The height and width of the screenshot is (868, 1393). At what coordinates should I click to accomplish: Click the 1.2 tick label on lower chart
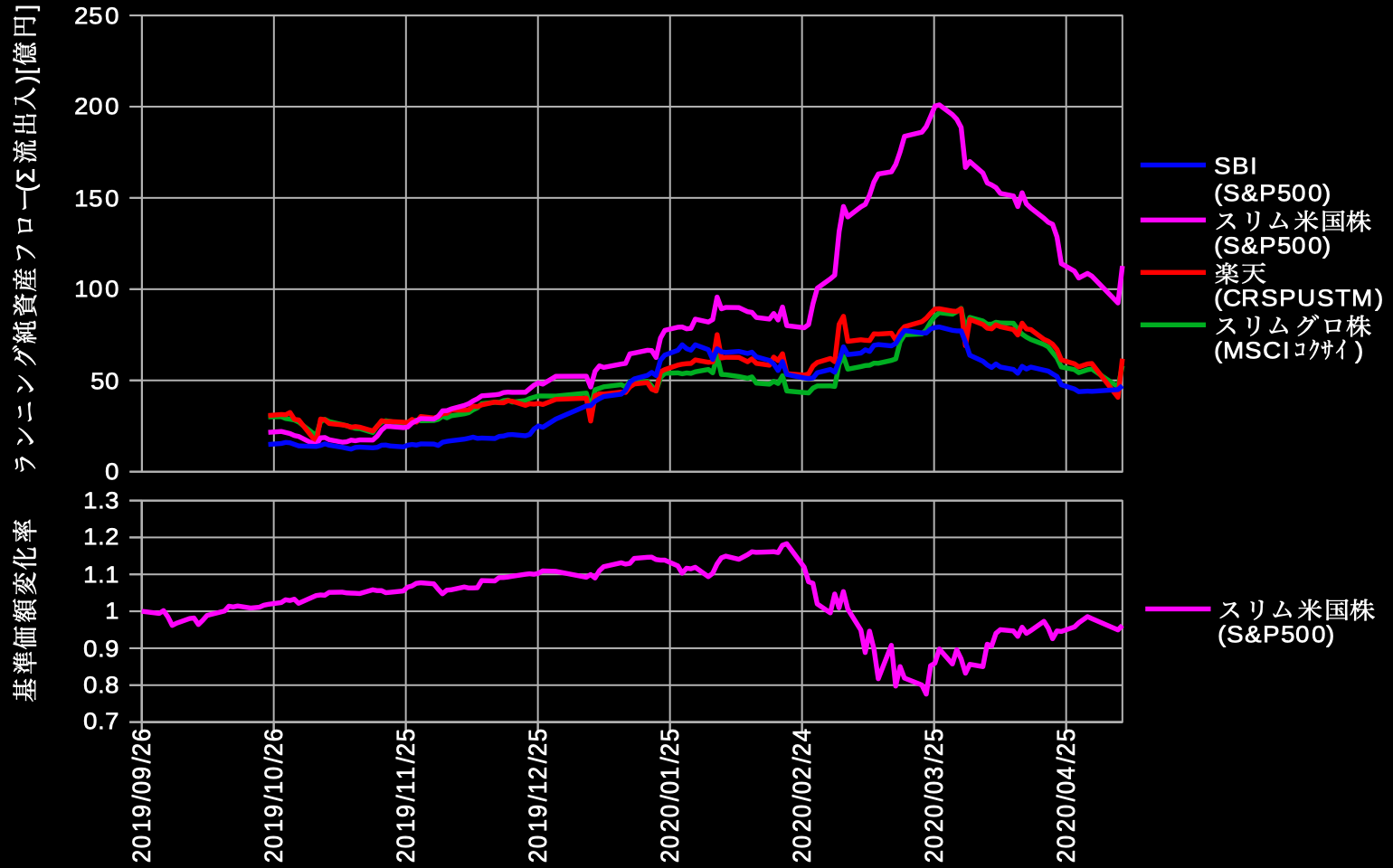[101, 537]
